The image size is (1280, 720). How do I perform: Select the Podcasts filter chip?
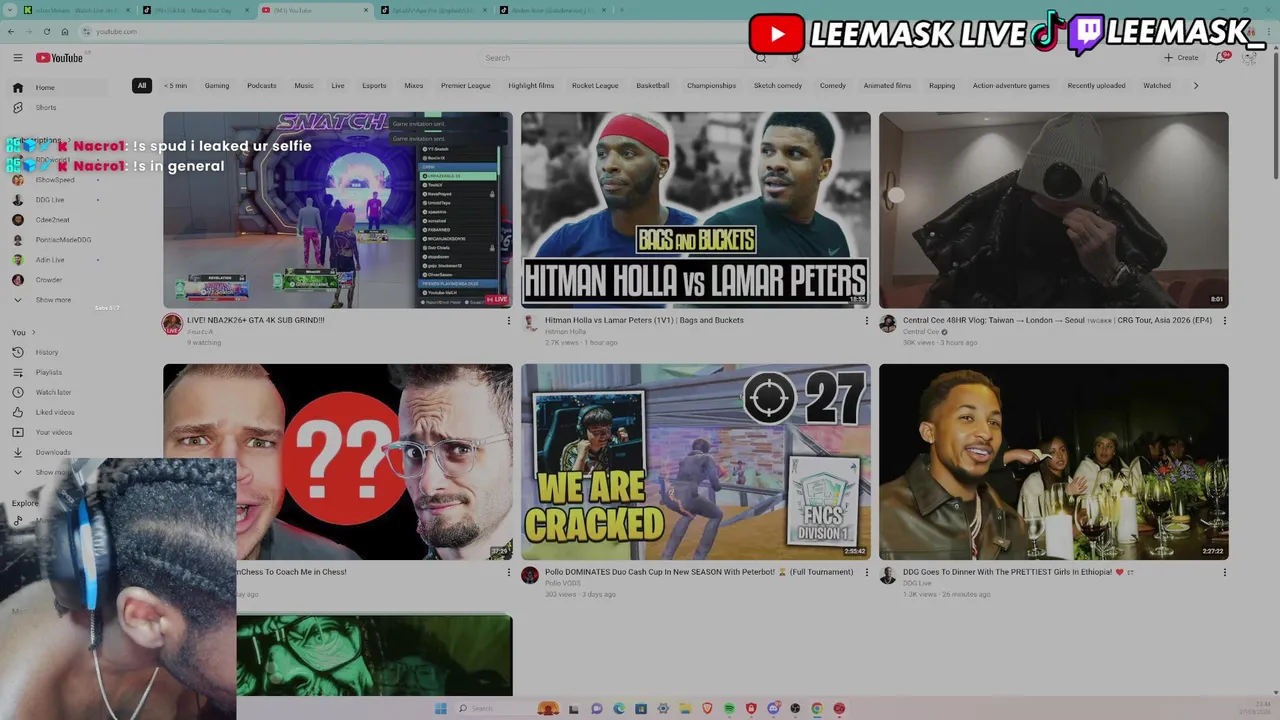[262, 86]
